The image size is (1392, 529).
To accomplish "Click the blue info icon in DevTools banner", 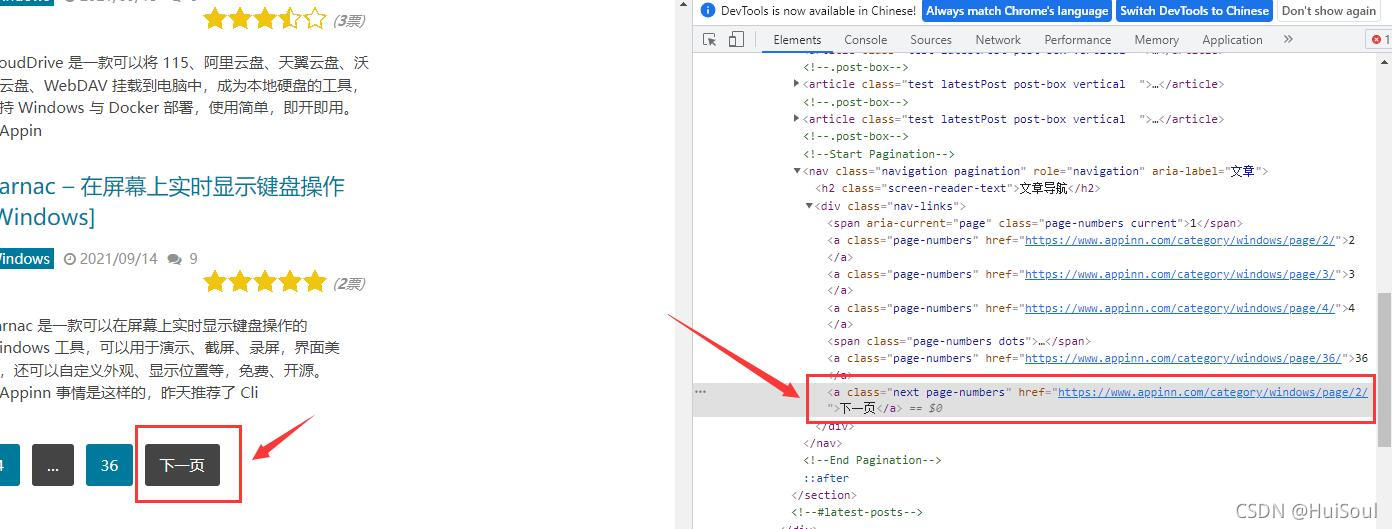I will [708, 11].
